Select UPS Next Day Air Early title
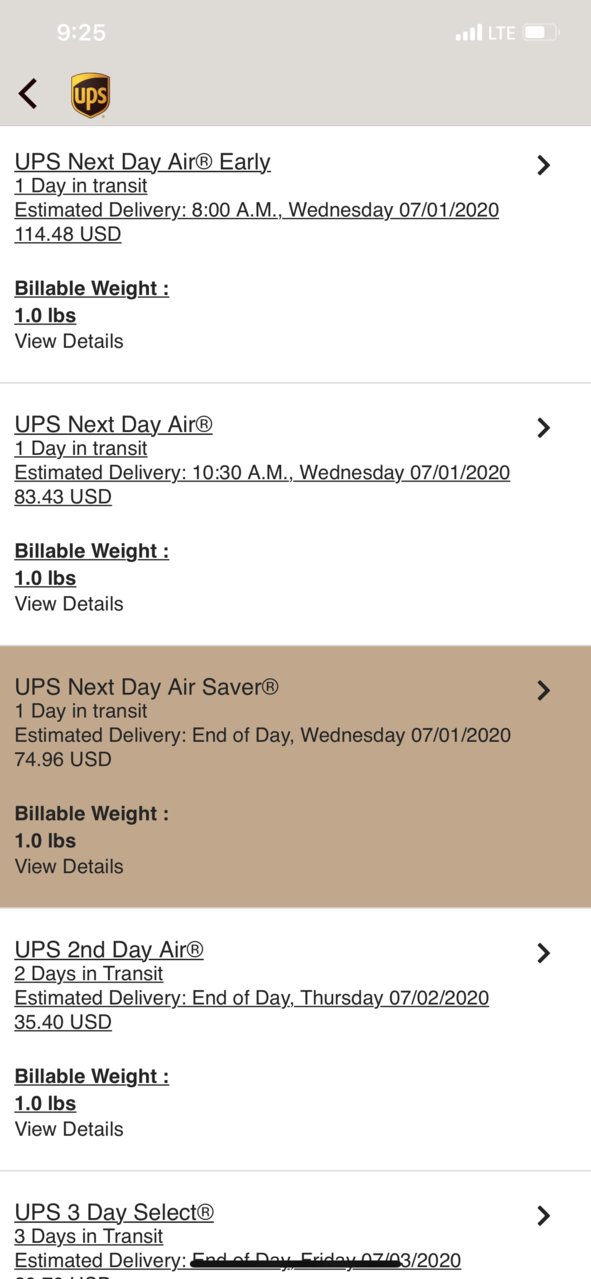The height and width of the screenshot is (1279, 591). (142, 162)
